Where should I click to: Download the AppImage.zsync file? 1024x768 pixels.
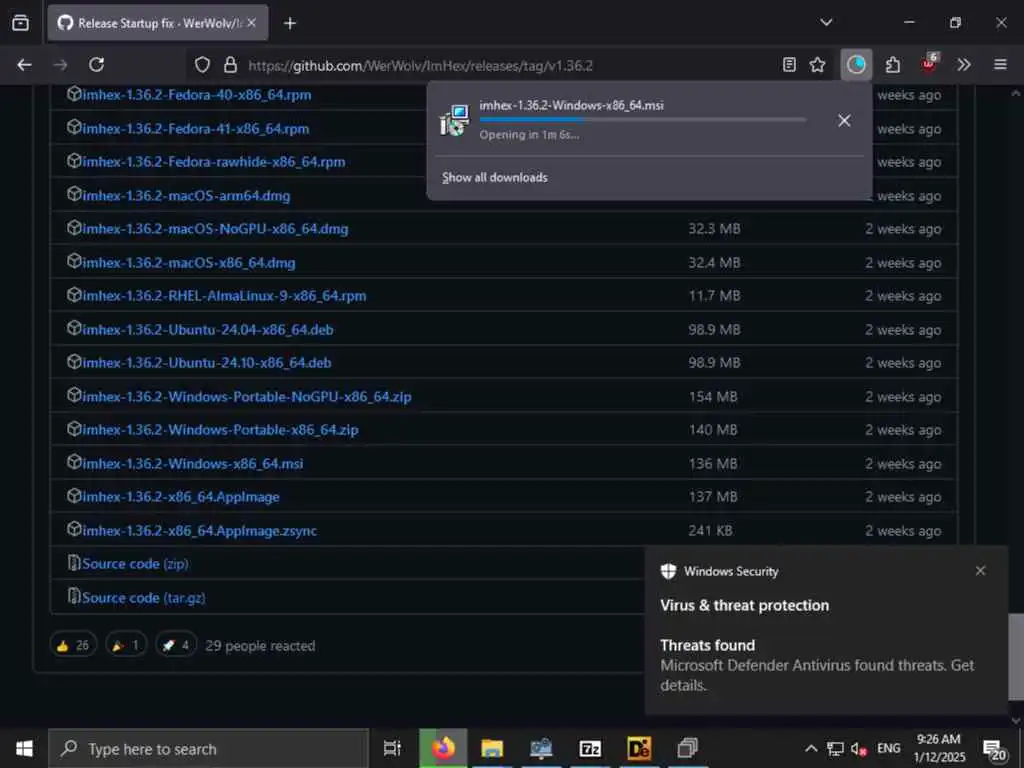pos(199,531)
